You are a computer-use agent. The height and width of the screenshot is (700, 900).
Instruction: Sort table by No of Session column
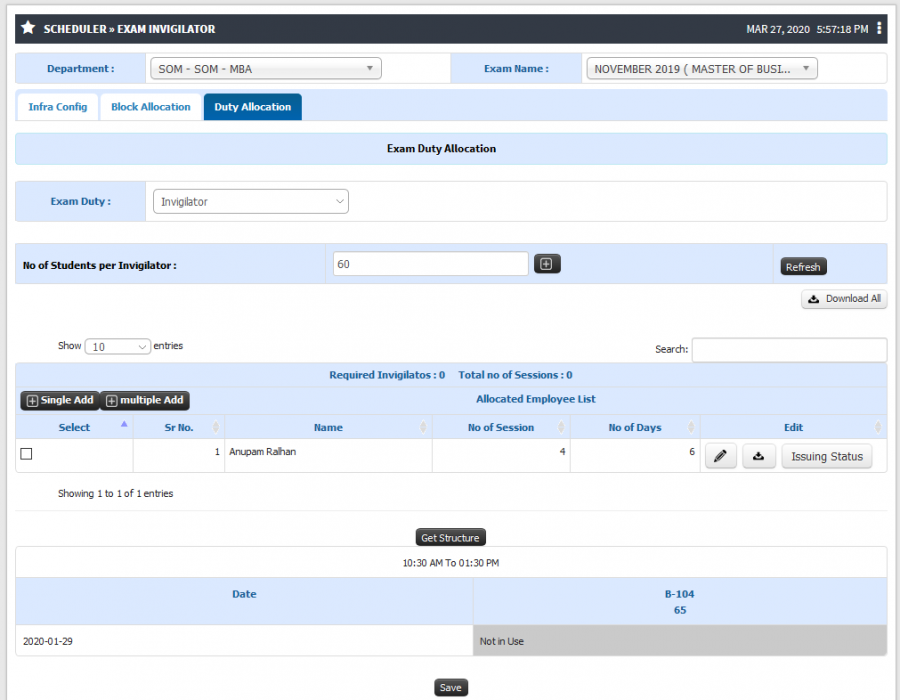[501, 427]
